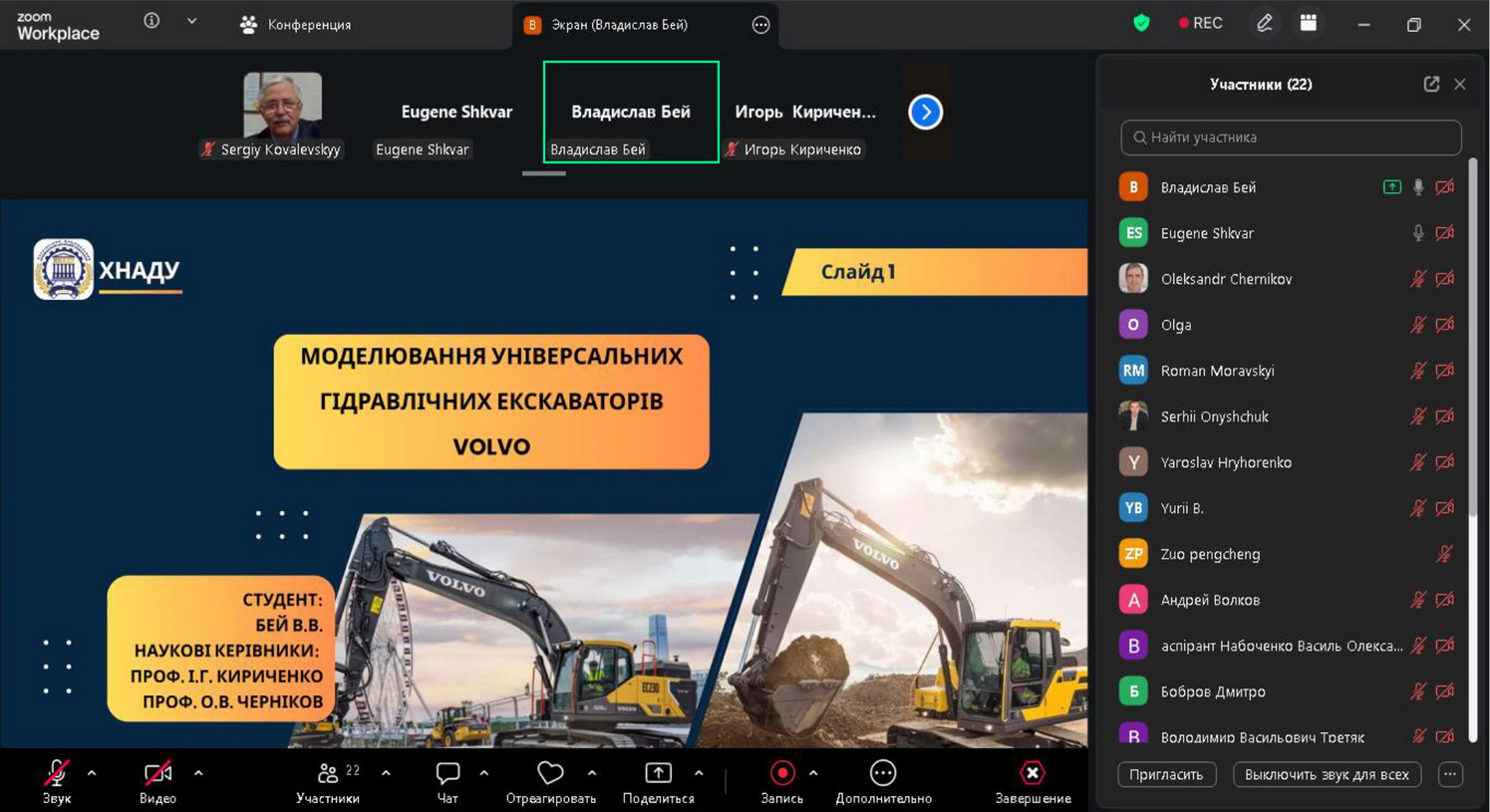Pop out the Participants panel

[x=1431, y=85]
